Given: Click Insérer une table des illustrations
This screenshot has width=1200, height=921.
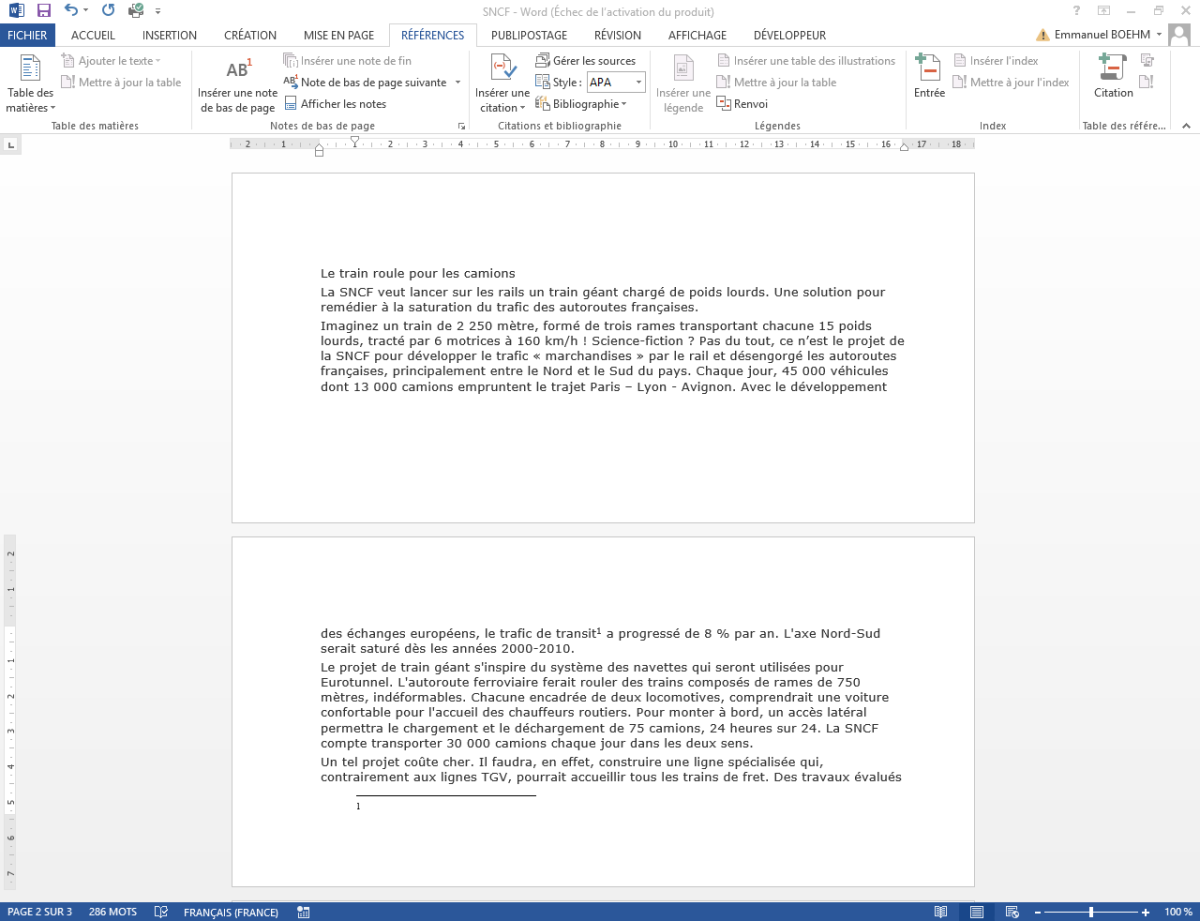Looking at the screenshot, I should point(806,61).
